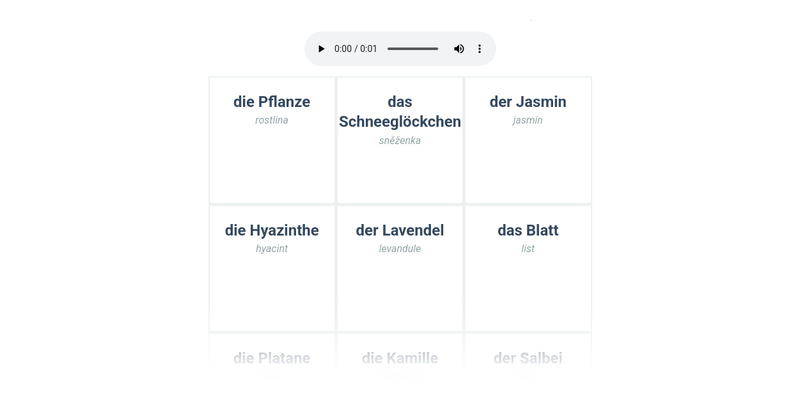Click the translation "rostlina" text
Image resolution: width=800 pixels, height=400 pixels.
272,120
